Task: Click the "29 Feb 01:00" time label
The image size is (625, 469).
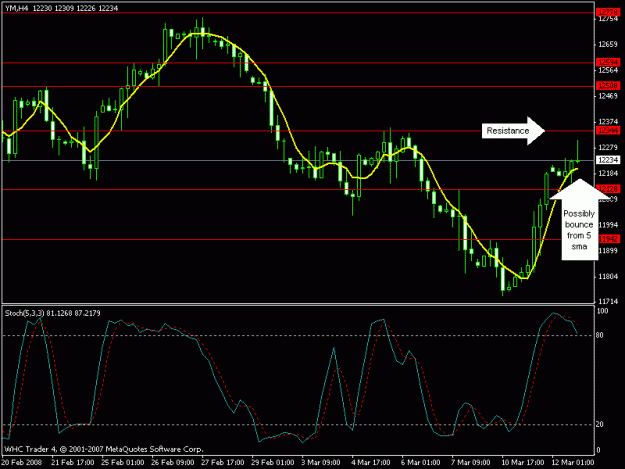Action: 273,463
